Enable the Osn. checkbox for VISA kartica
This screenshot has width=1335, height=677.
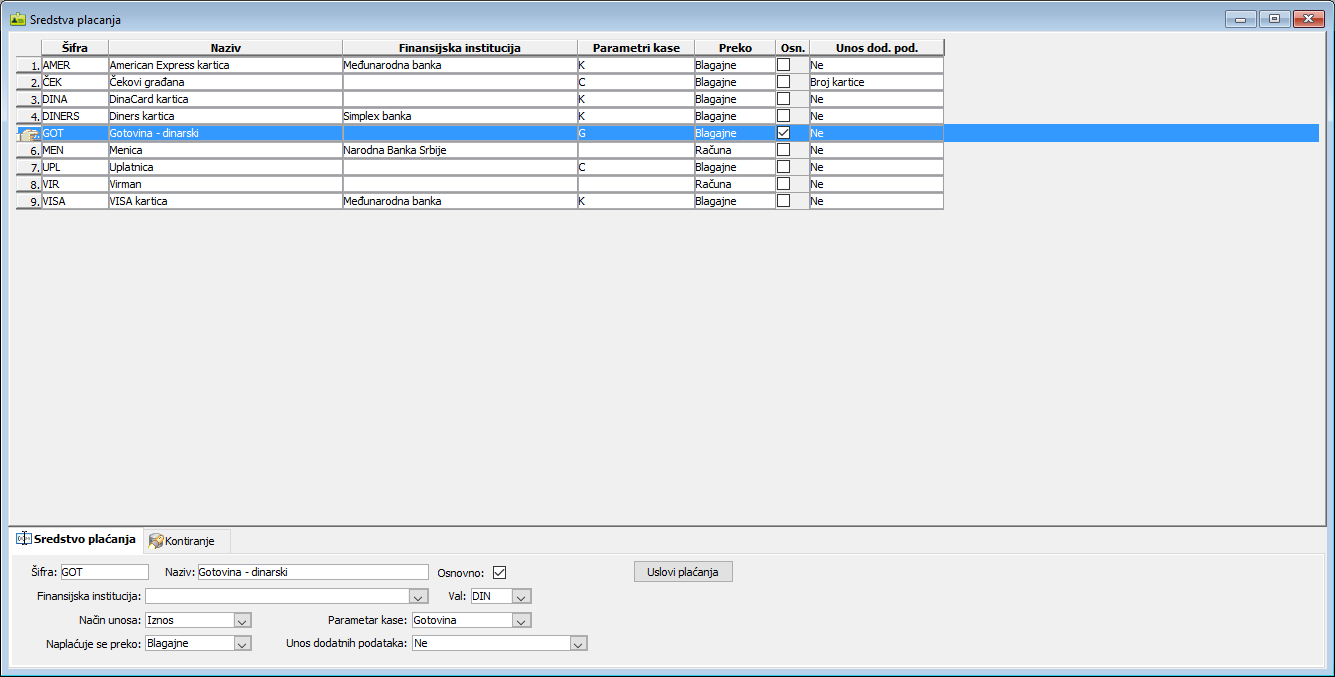point(784,201)
